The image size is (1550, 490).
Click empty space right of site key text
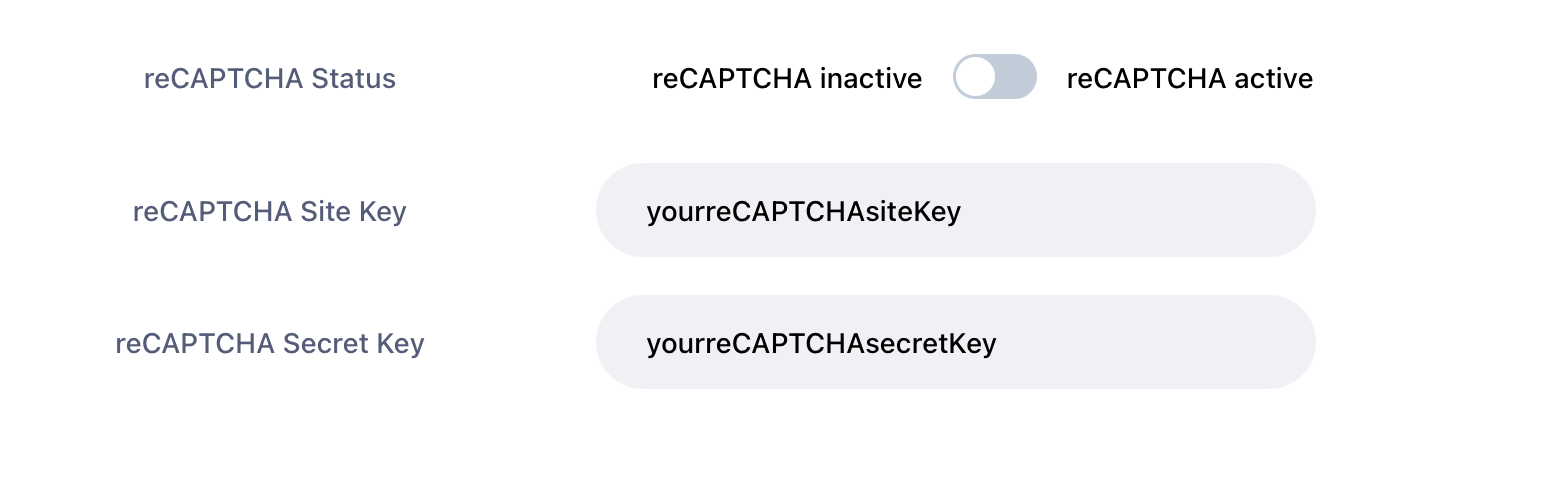(1130, 211)
